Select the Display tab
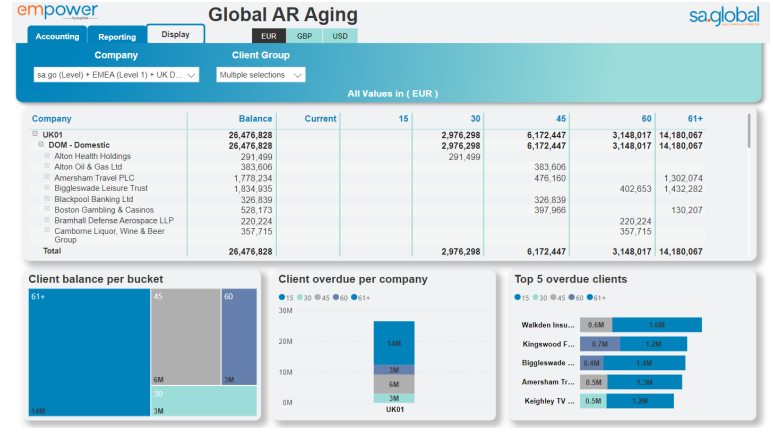 [176, 34]
